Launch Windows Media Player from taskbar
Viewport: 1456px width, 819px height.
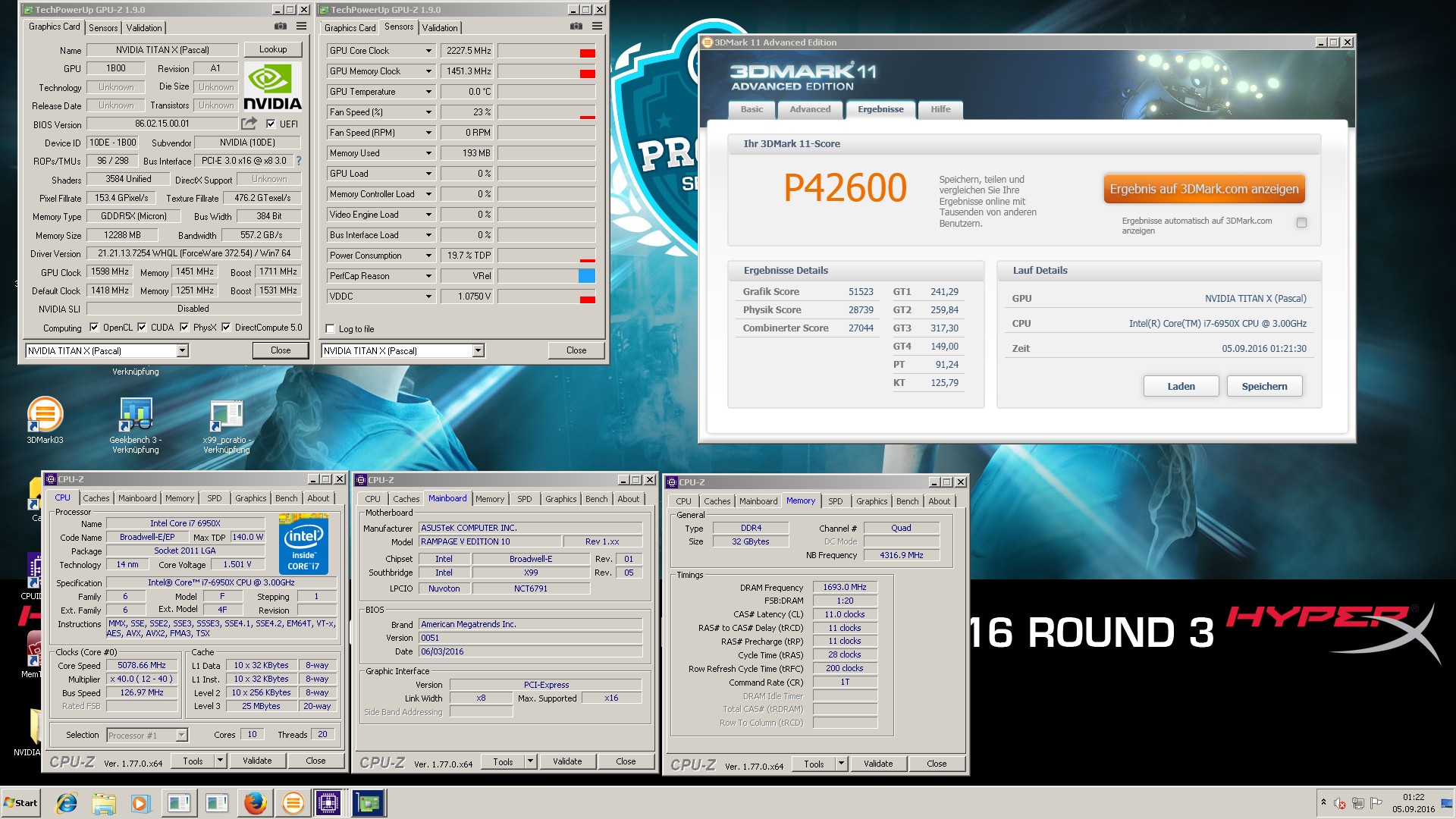pos(140,803)
